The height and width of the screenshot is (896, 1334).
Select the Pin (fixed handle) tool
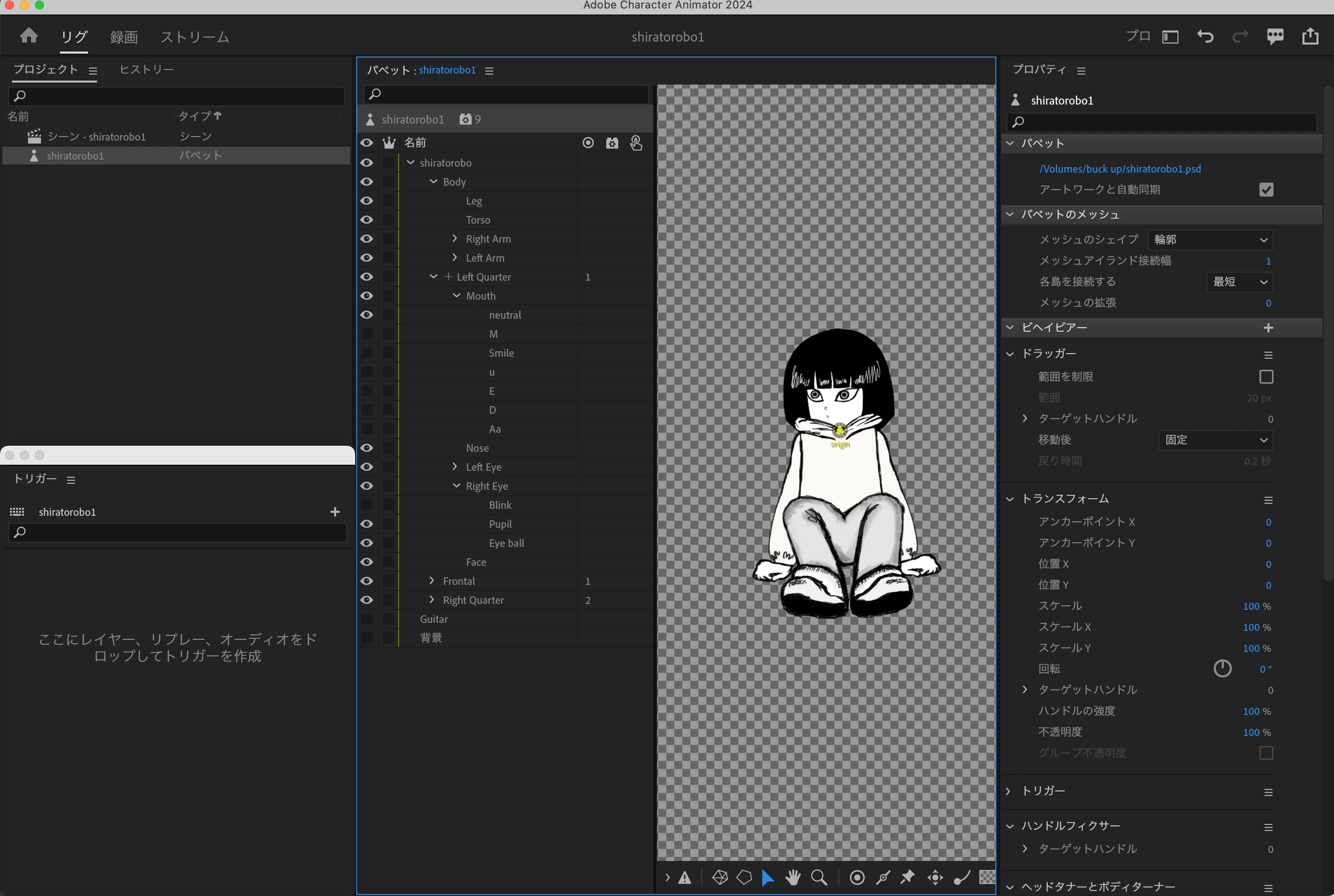pos(907,877)
